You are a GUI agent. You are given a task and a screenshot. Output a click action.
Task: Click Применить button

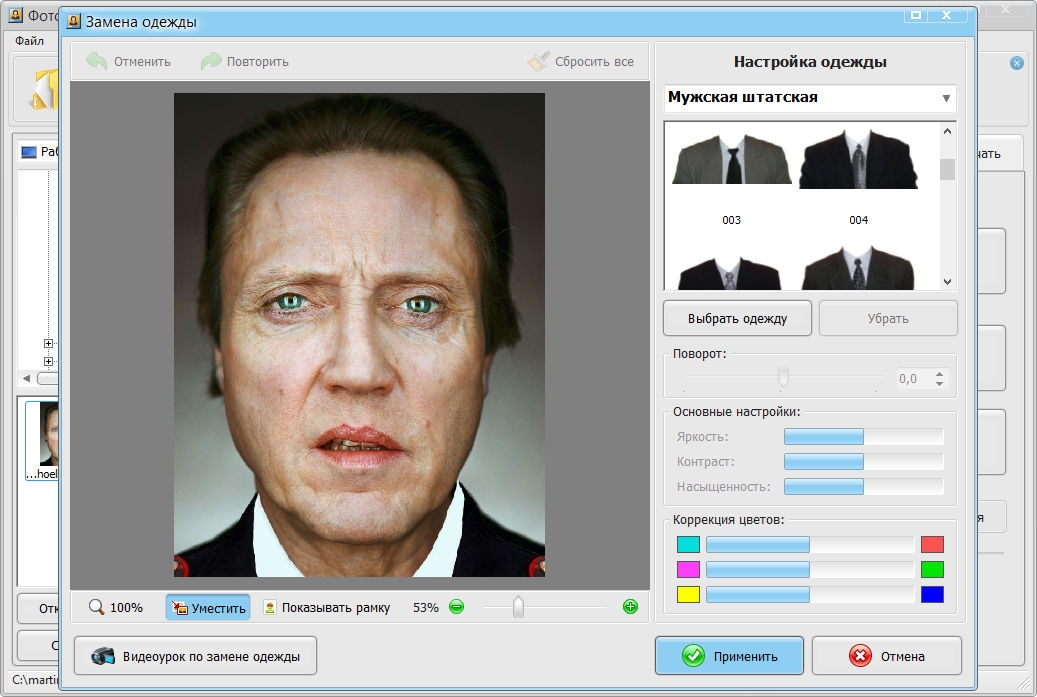tap(729, 656)
